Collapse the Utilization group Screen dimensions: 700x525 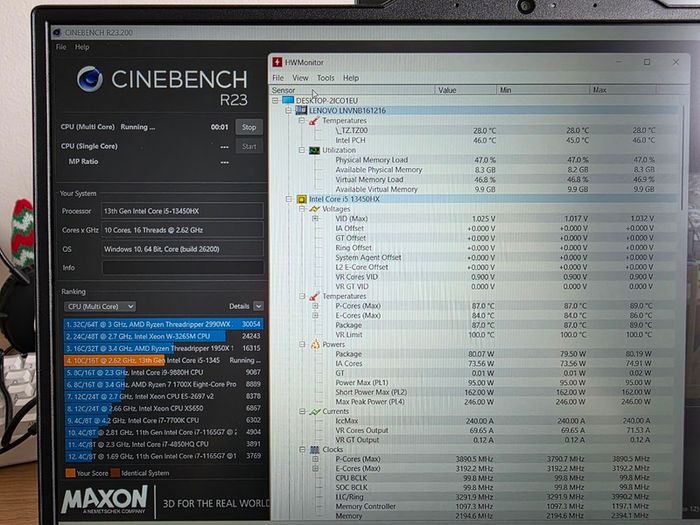(302, 150)
